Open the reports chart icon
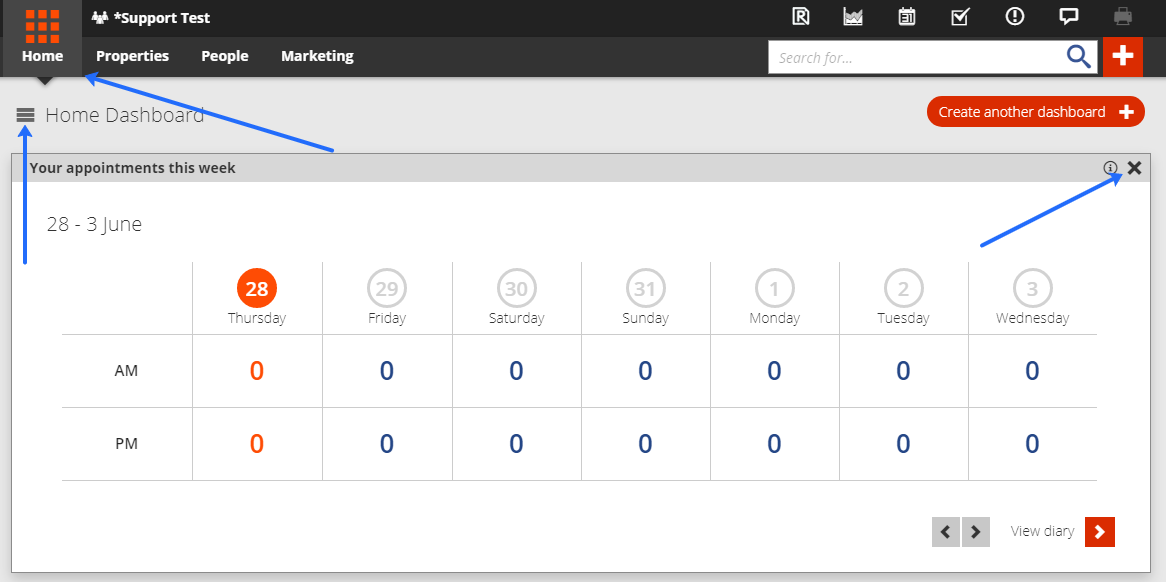1166x582 pixels. [x=853, y=16]
